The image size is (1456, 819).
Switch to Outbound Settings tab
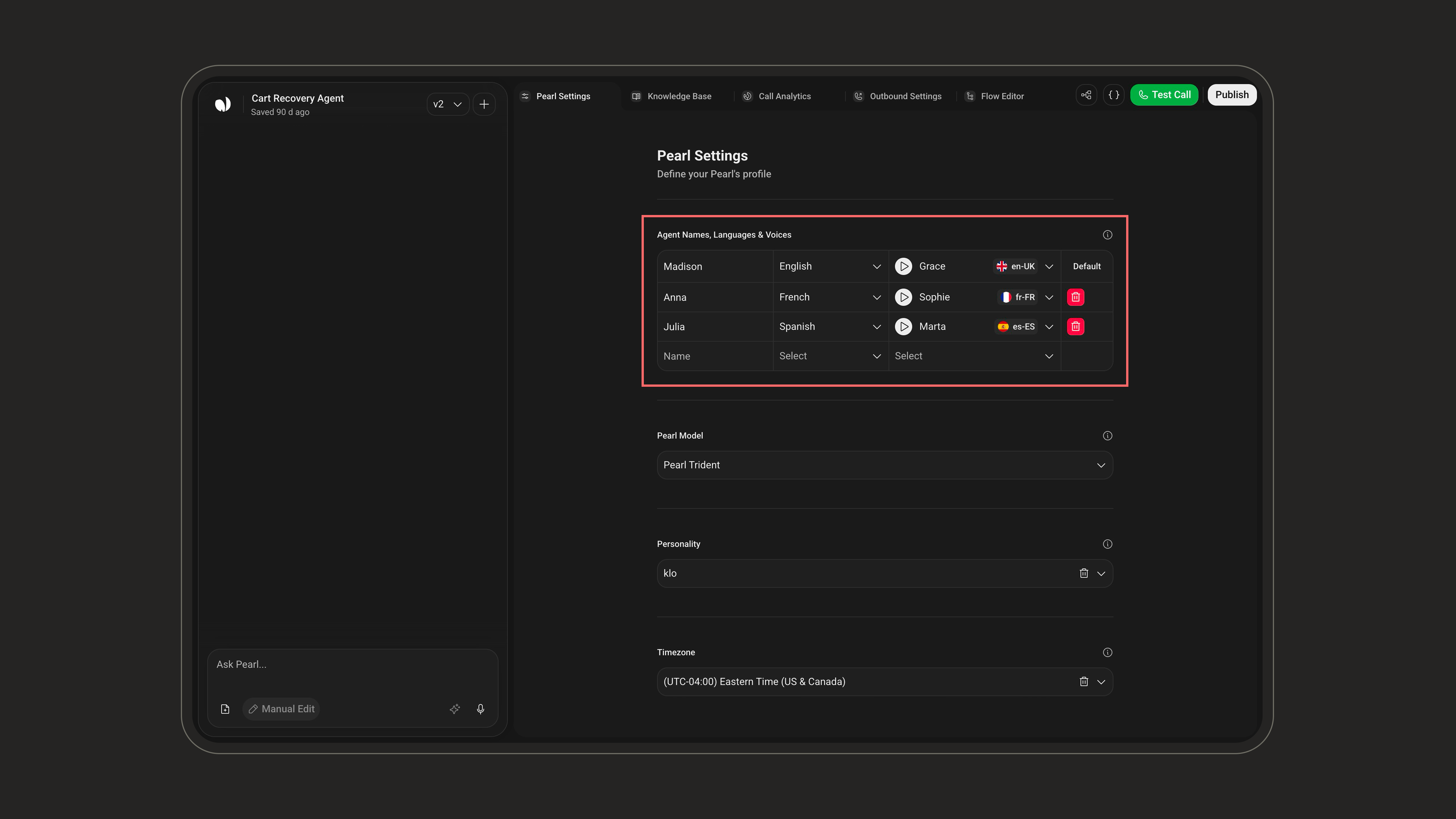(x=897, y=96)
